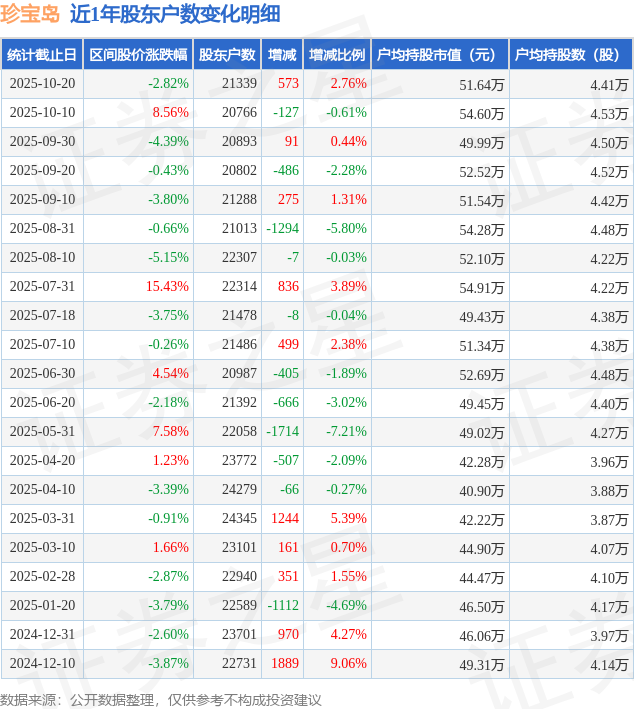Click the 2025-06-30 date cell
This screenshot has height=709, width=634.
(x=42, y=374)
